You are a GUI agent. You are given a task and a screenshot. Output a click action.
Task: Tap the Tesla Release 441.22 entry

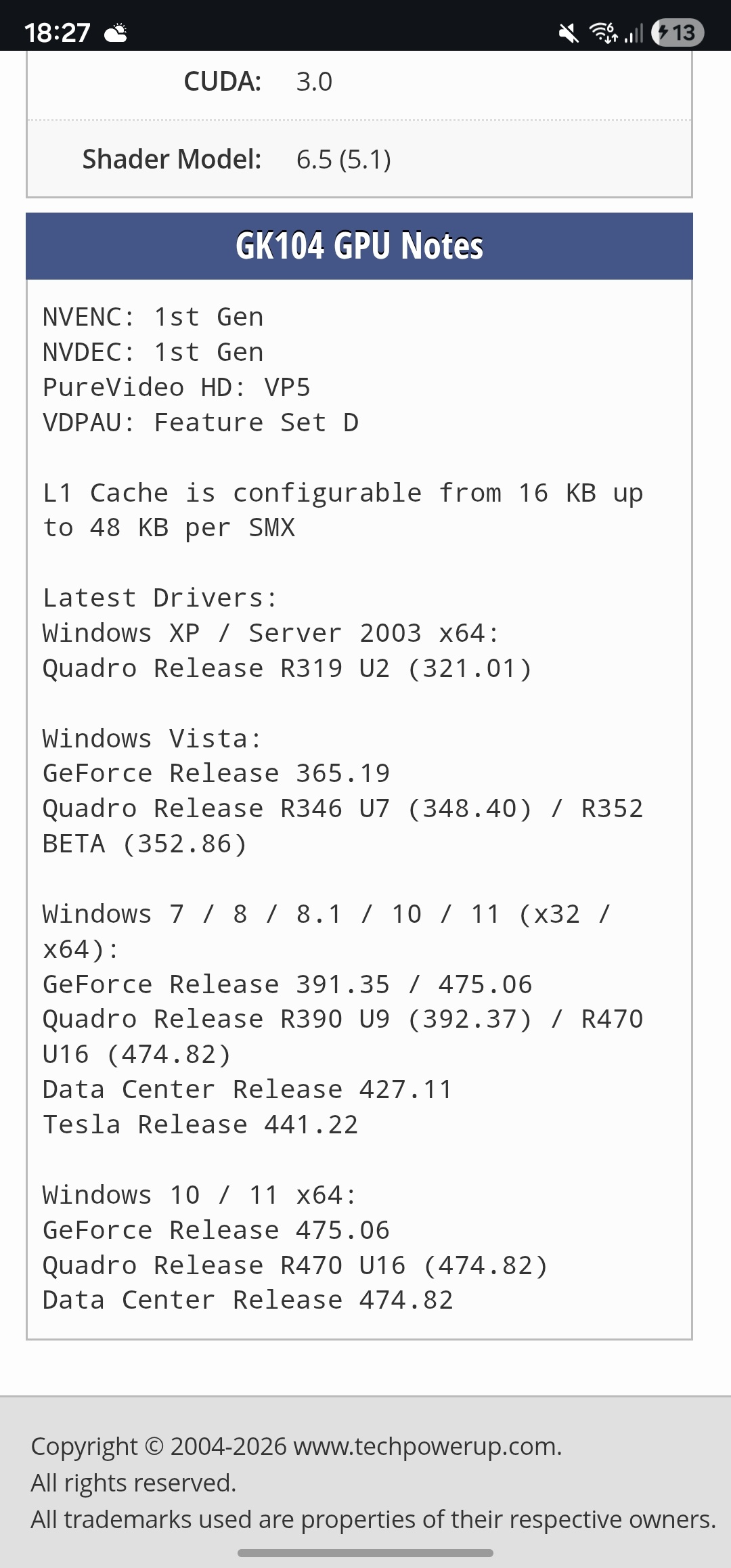[200, 1125]
